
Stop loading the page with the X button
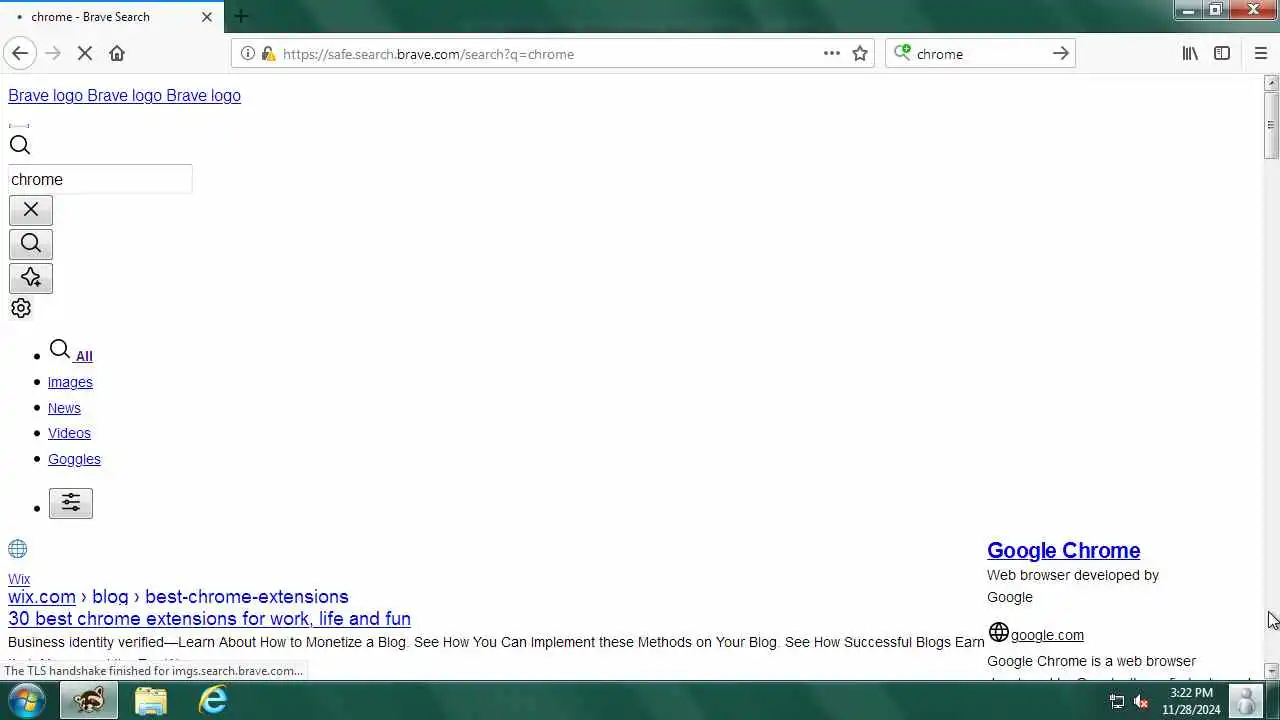coord(85,53)
